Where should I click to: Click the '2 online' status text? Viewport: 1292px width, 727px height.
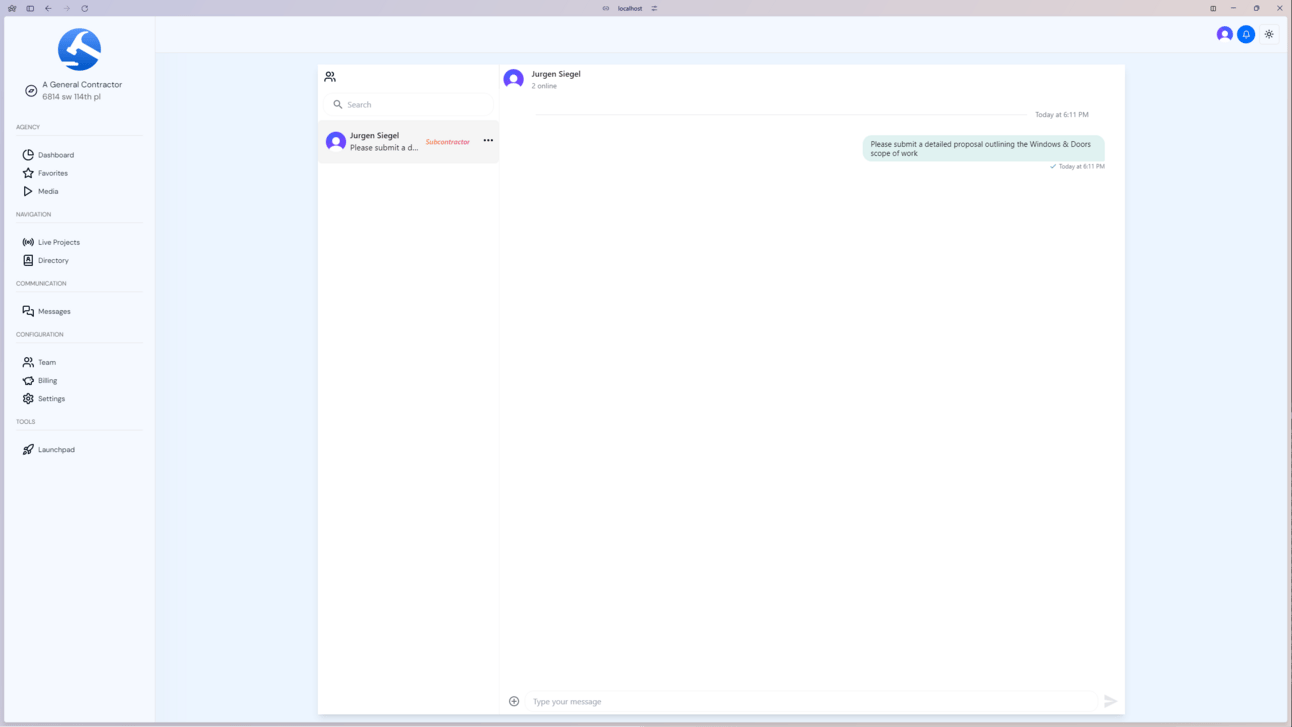tap(544, 86)
